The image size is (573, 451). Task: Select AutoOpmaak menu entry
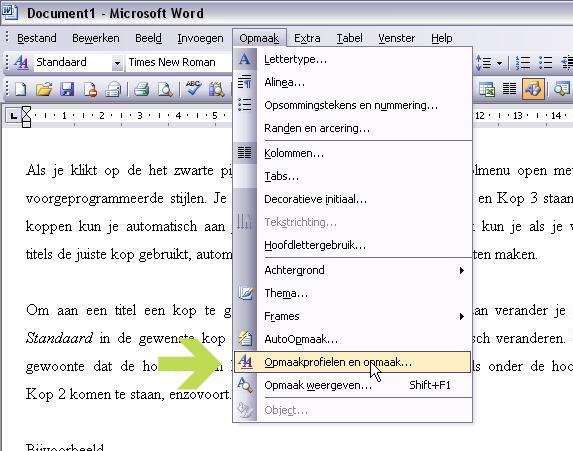(x=353, y=339)
